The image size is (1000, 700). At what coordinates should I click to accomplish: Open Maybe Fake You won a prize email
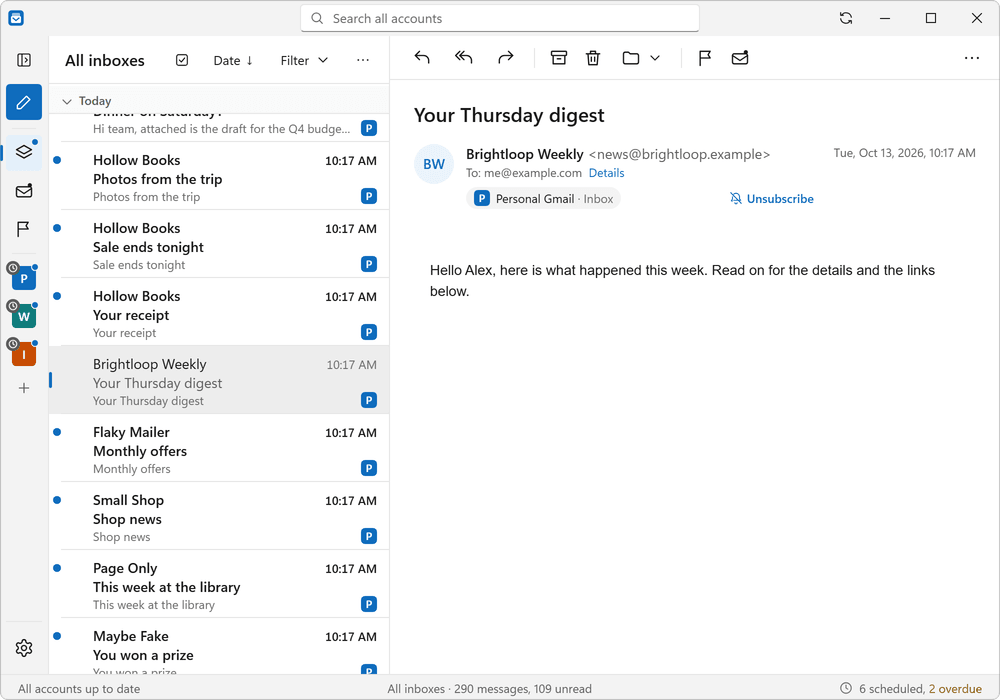tap(219, 648)
